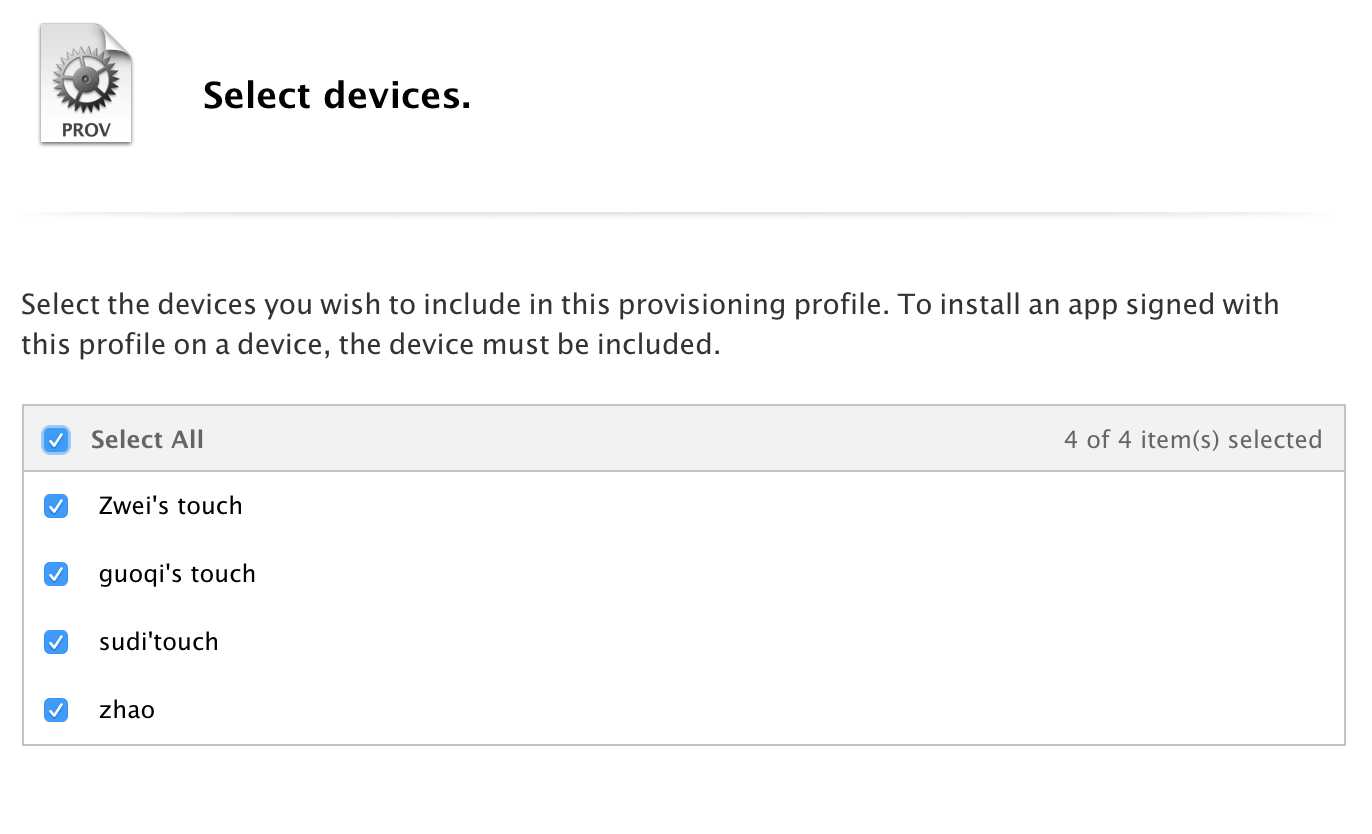Click the Select All label text
Viewport: 1372px width, 834px height.
pos(147,440)
